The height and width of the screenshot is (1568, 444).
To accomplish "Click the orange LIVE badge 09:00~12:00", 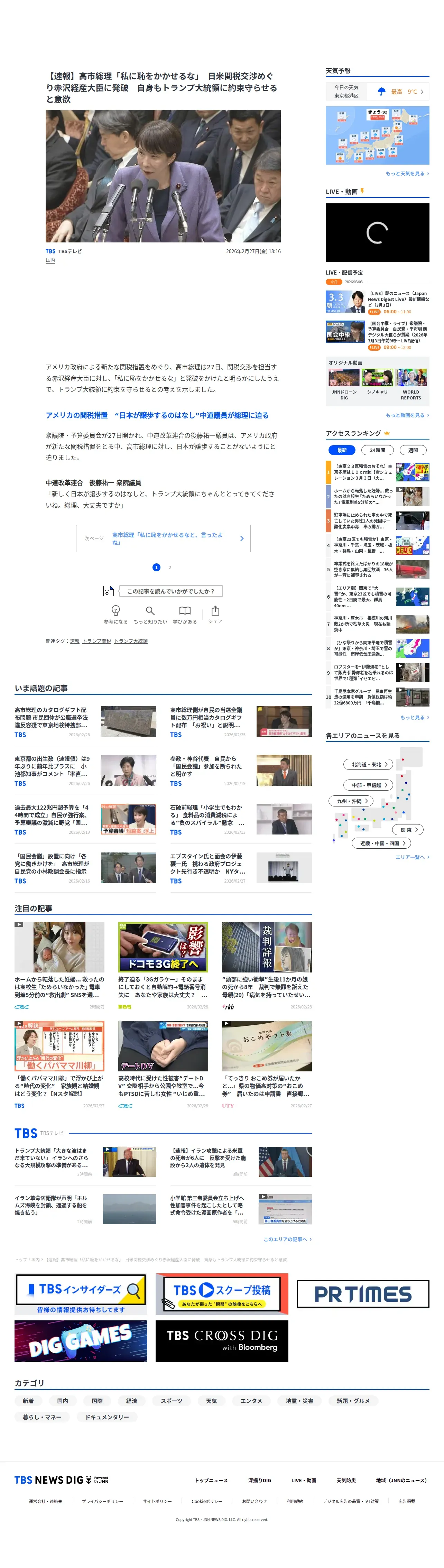I will [374, 348].
